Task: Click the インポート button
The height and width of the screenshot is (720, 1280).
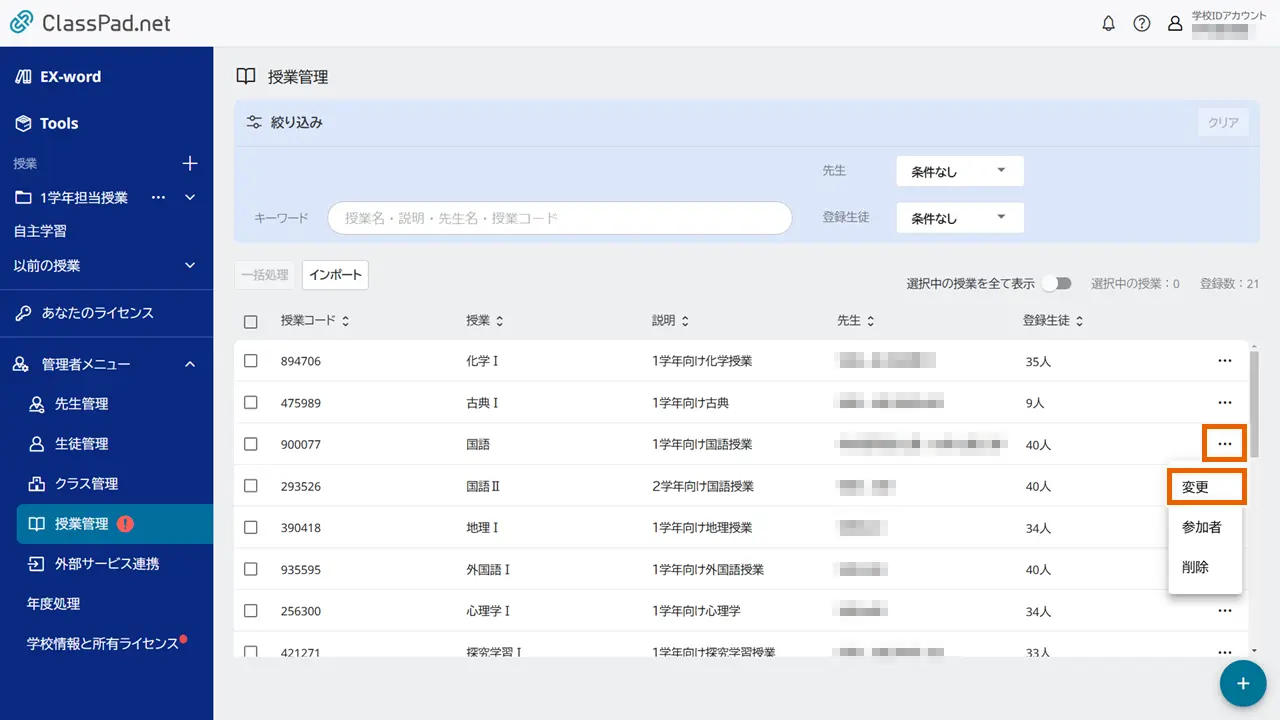Action: click(335, 274)
